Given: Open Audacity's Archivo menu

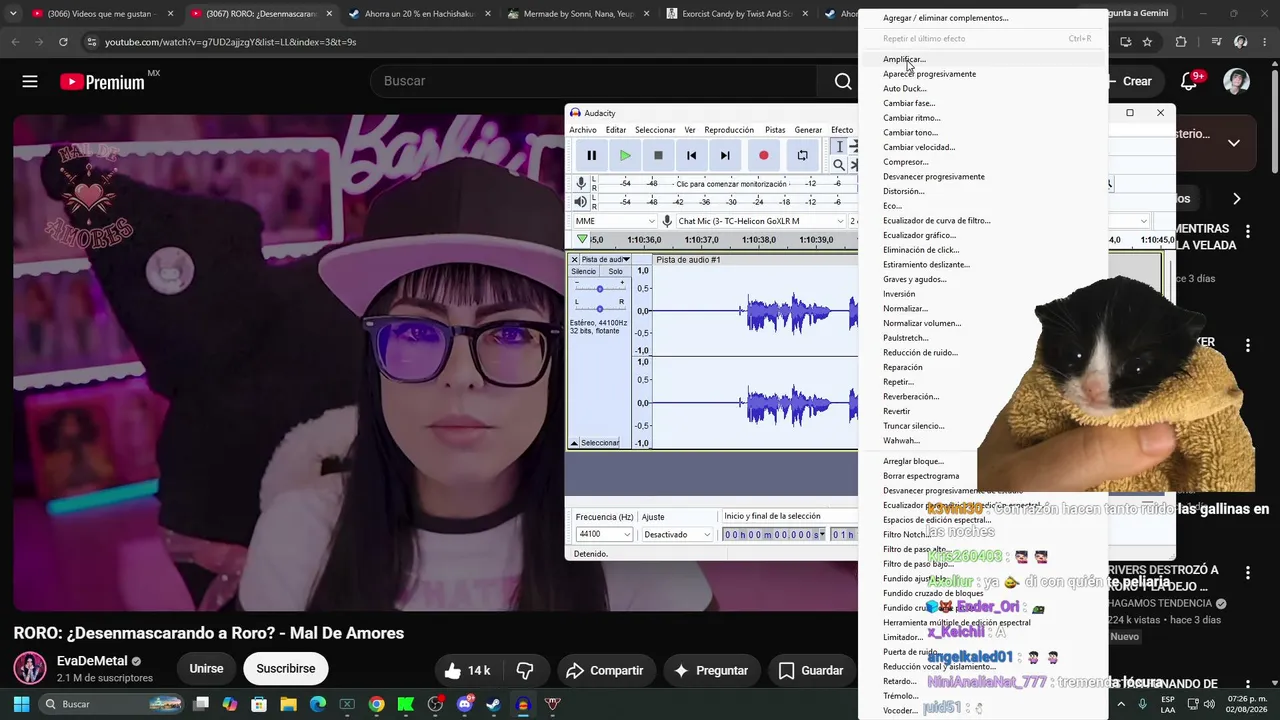Looking at the screenshot, I should (583, 130).
